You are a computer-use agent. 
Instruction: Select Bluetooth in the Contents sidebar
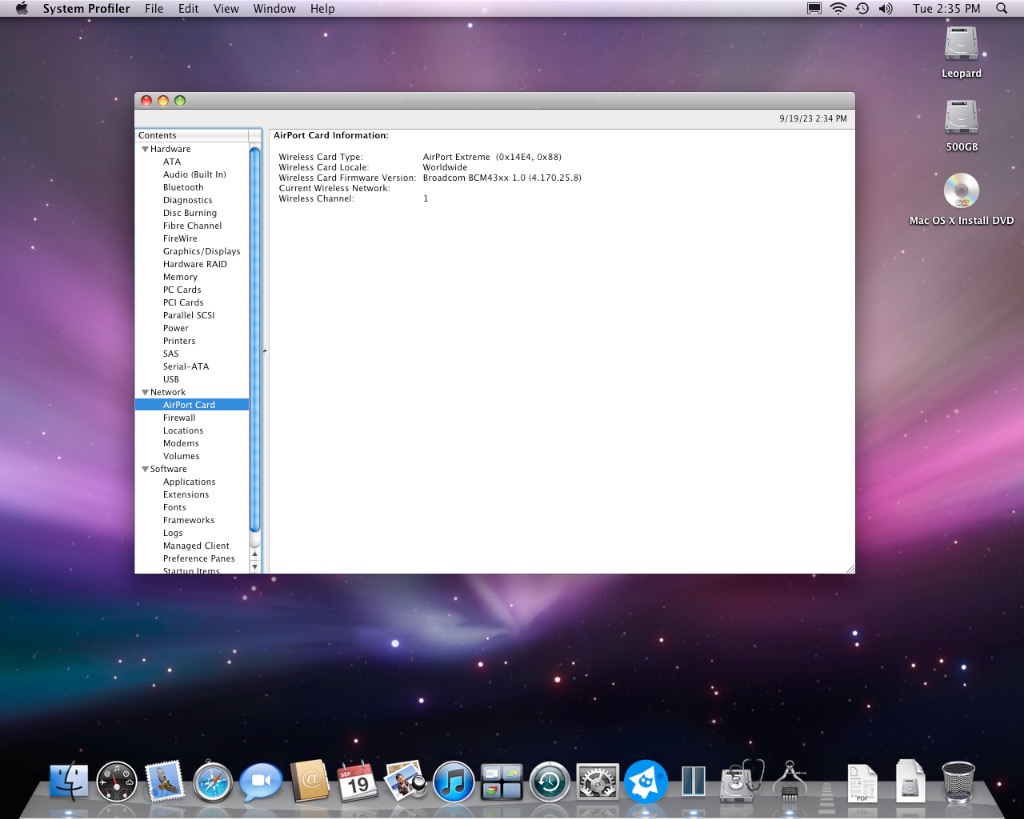coord(183,187)
